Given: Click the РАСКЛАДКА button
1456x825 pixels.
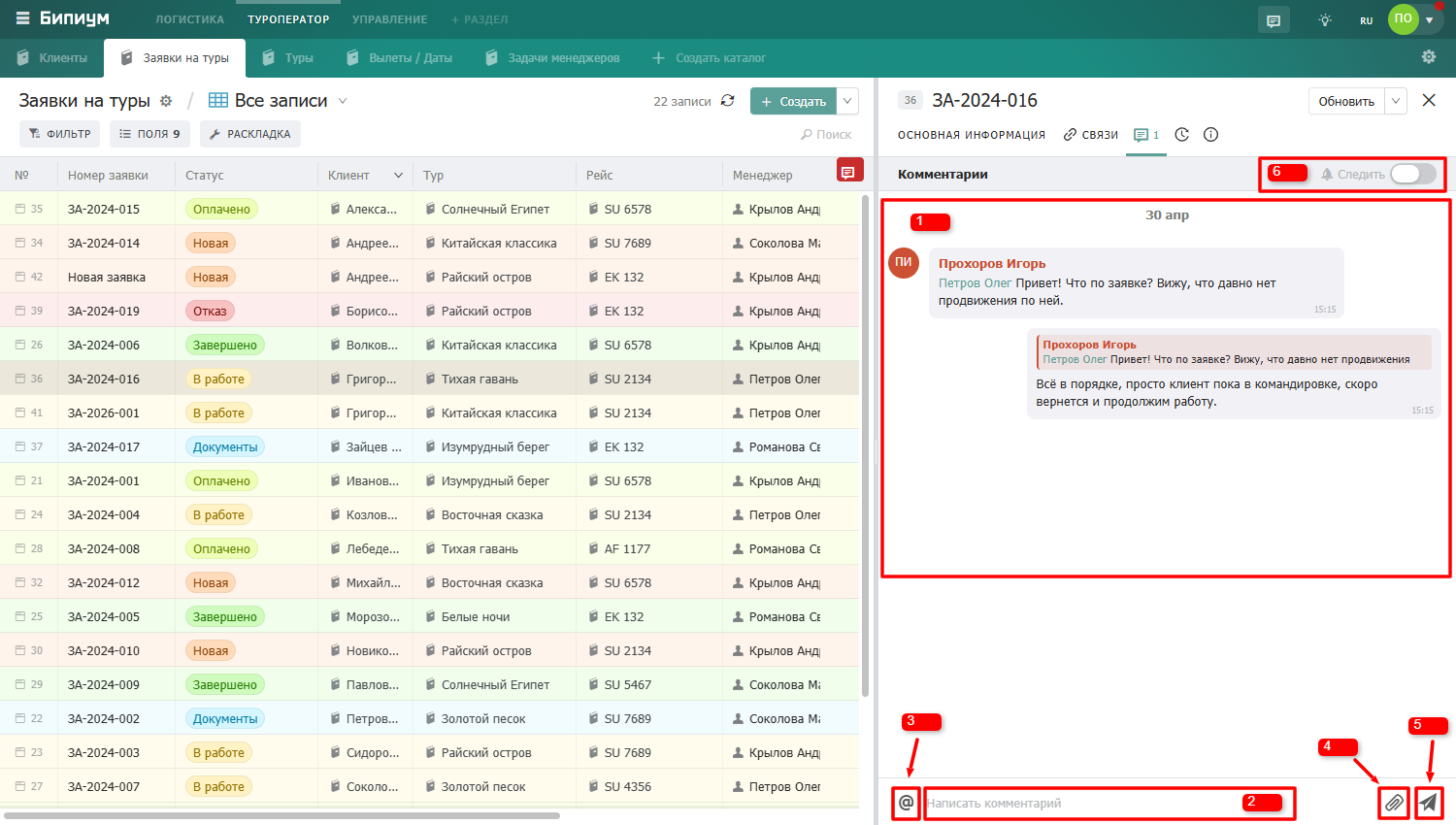Looking at the screenshot, I should 250,134.
